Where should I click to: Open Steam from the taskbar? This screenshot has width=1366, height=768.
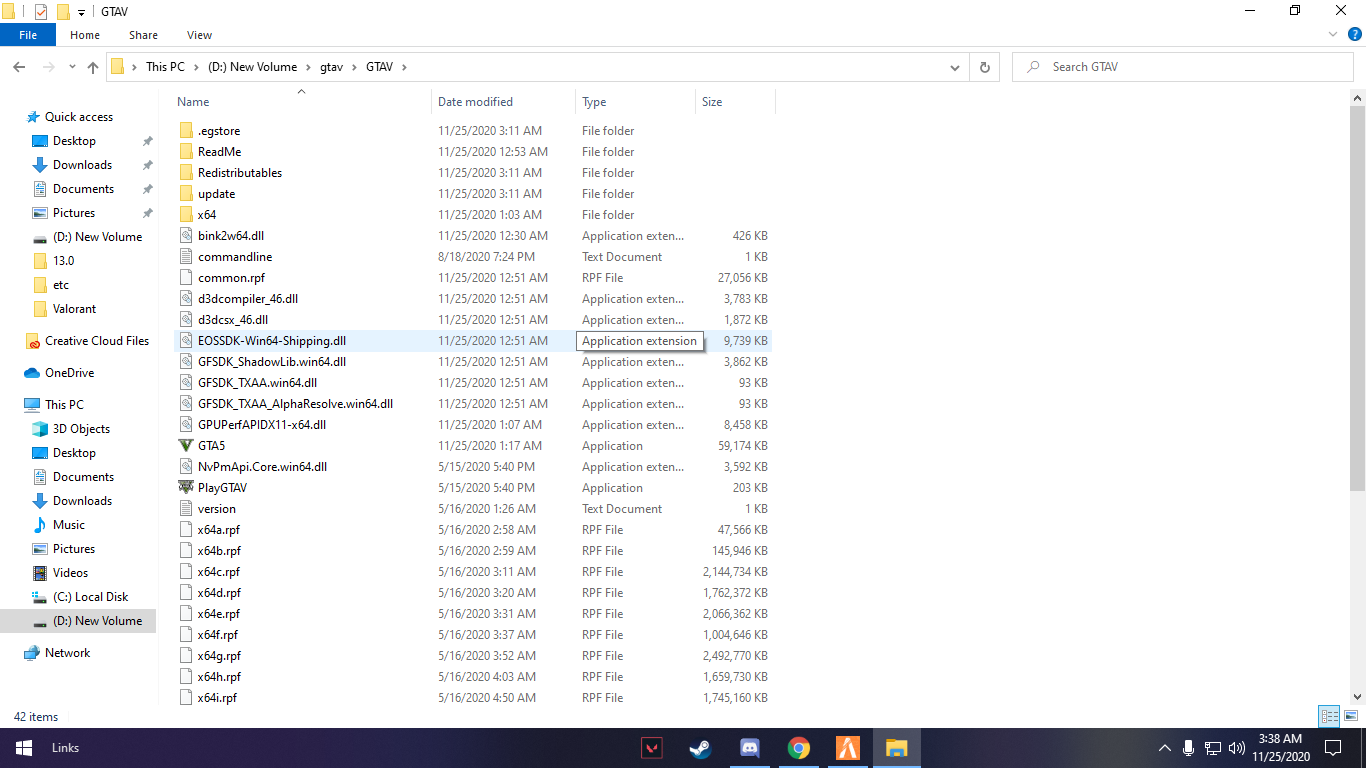[x=701, y=748]
